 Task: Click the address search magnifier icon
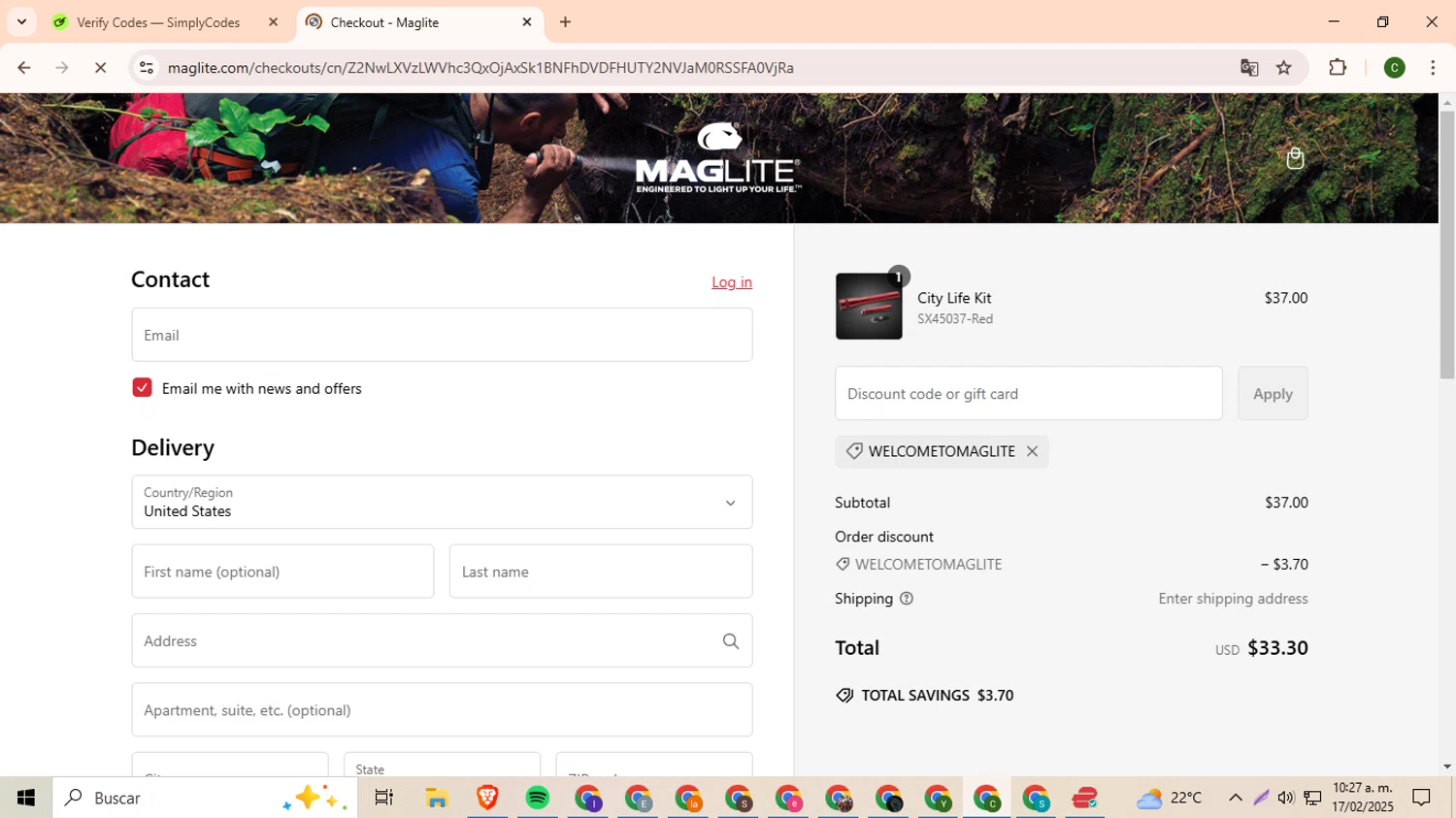pyautogui.click(x=731, y=641)
